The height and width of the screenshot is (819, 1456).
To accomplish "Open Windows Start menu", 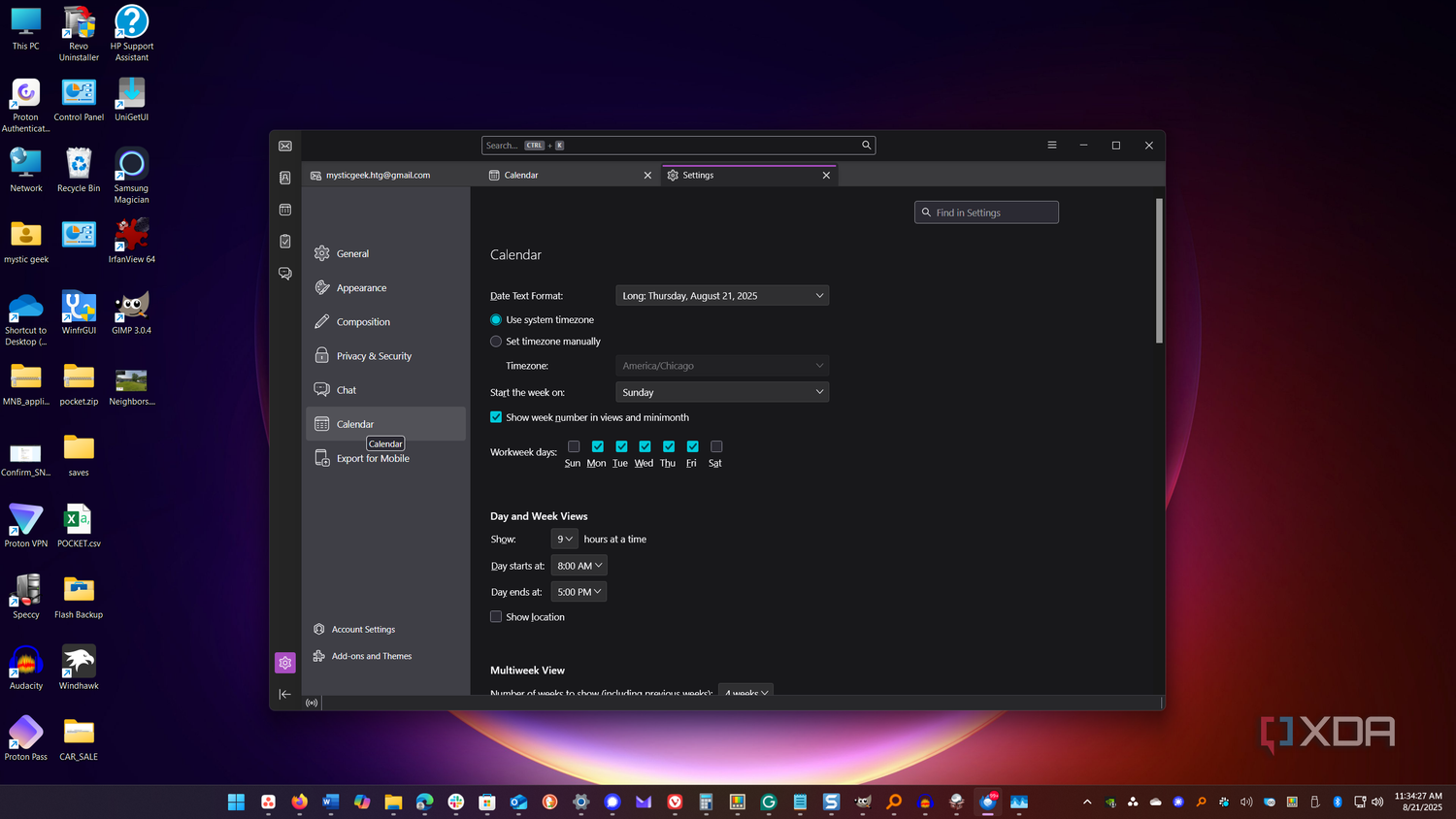I will click(236, 802).
